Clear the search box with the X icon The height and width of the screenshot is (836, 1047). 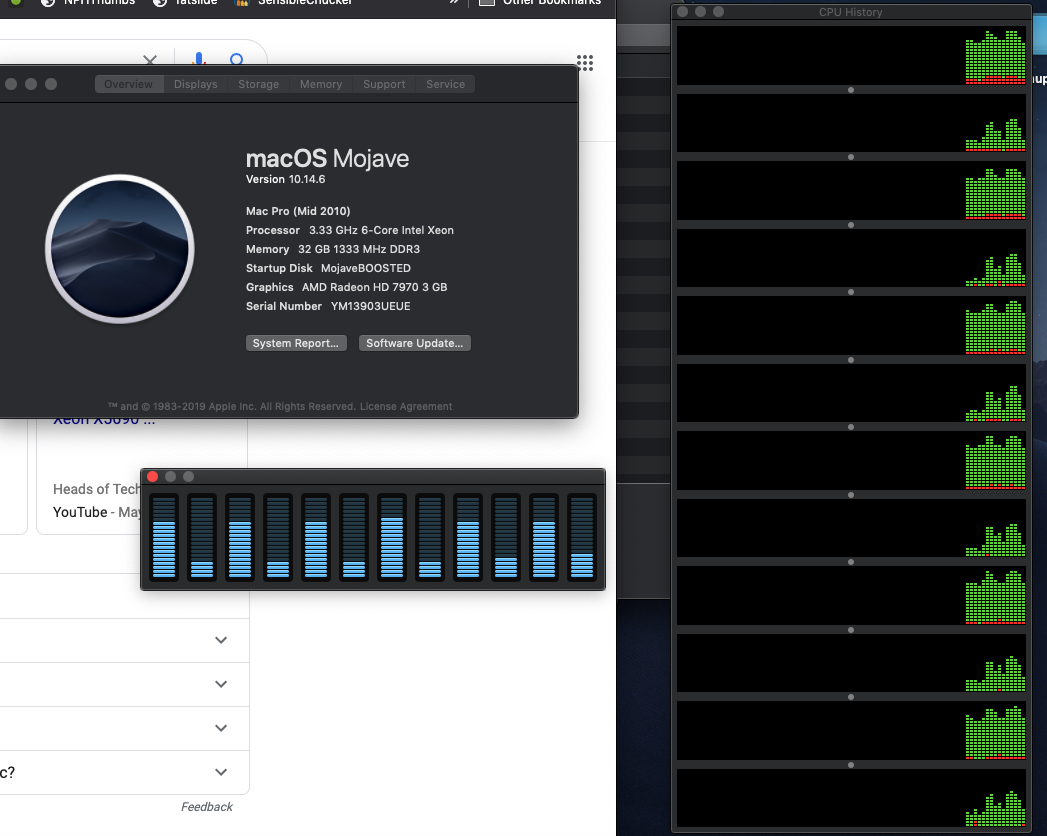150,60
